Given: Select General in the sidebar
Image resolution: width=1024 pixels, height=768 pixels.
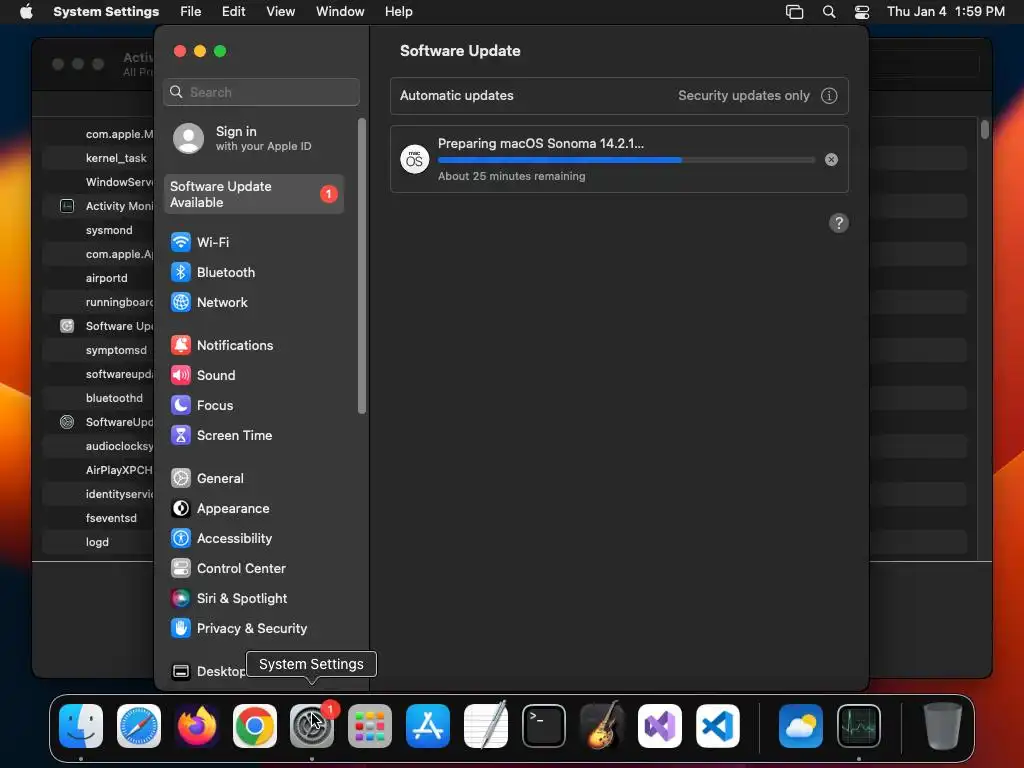Looking at the screenshot, I should [x=255, y=479].
